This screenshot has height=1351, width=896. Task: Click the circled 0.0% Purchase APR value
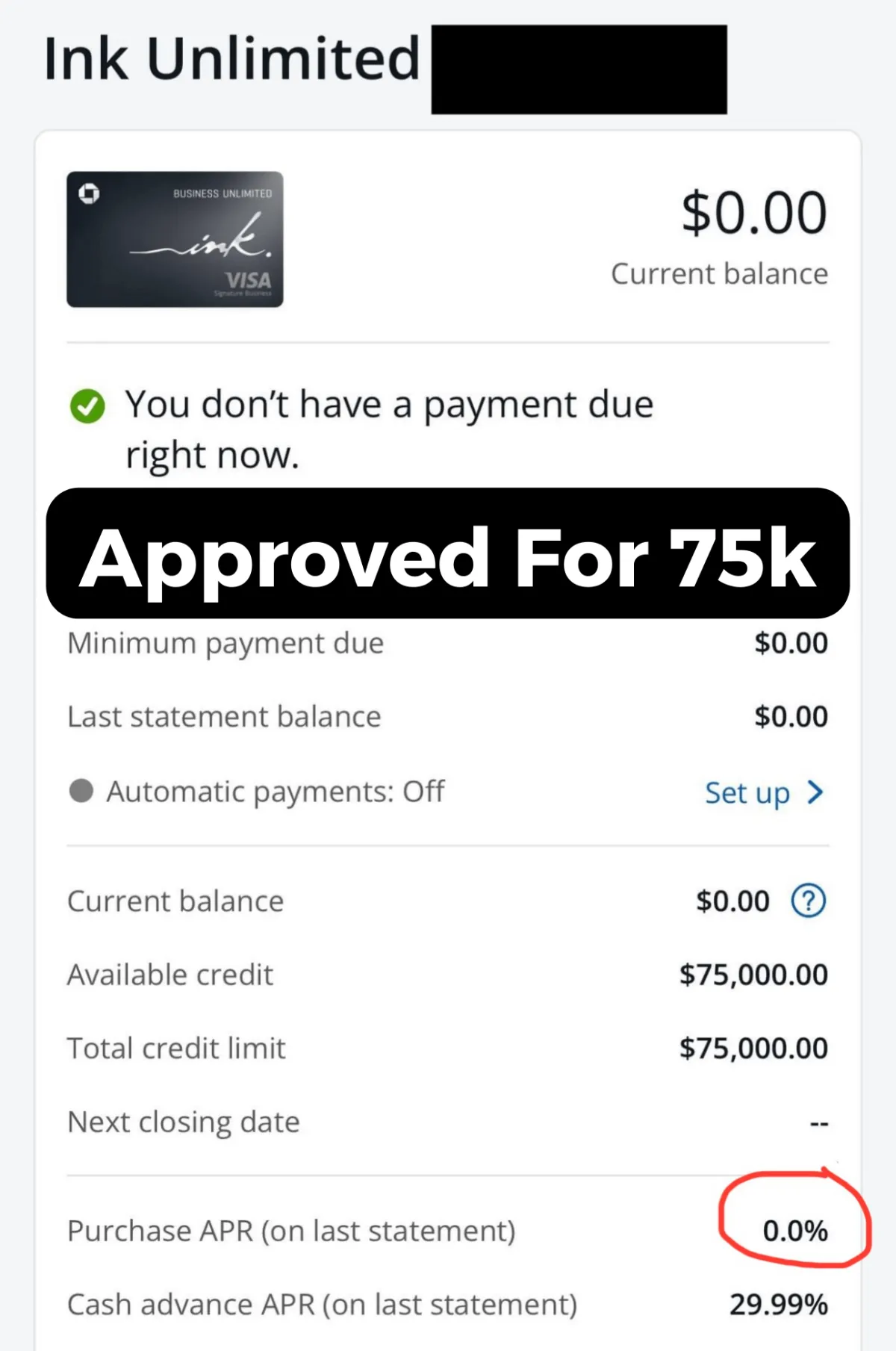click(795, 1231)
